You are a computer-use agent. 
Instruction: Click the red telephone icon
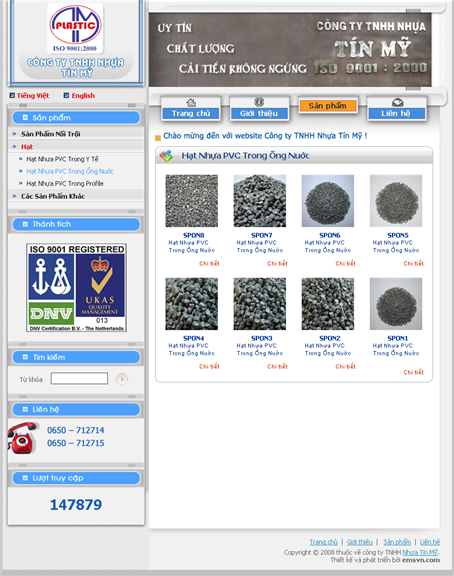pos(22,438)
